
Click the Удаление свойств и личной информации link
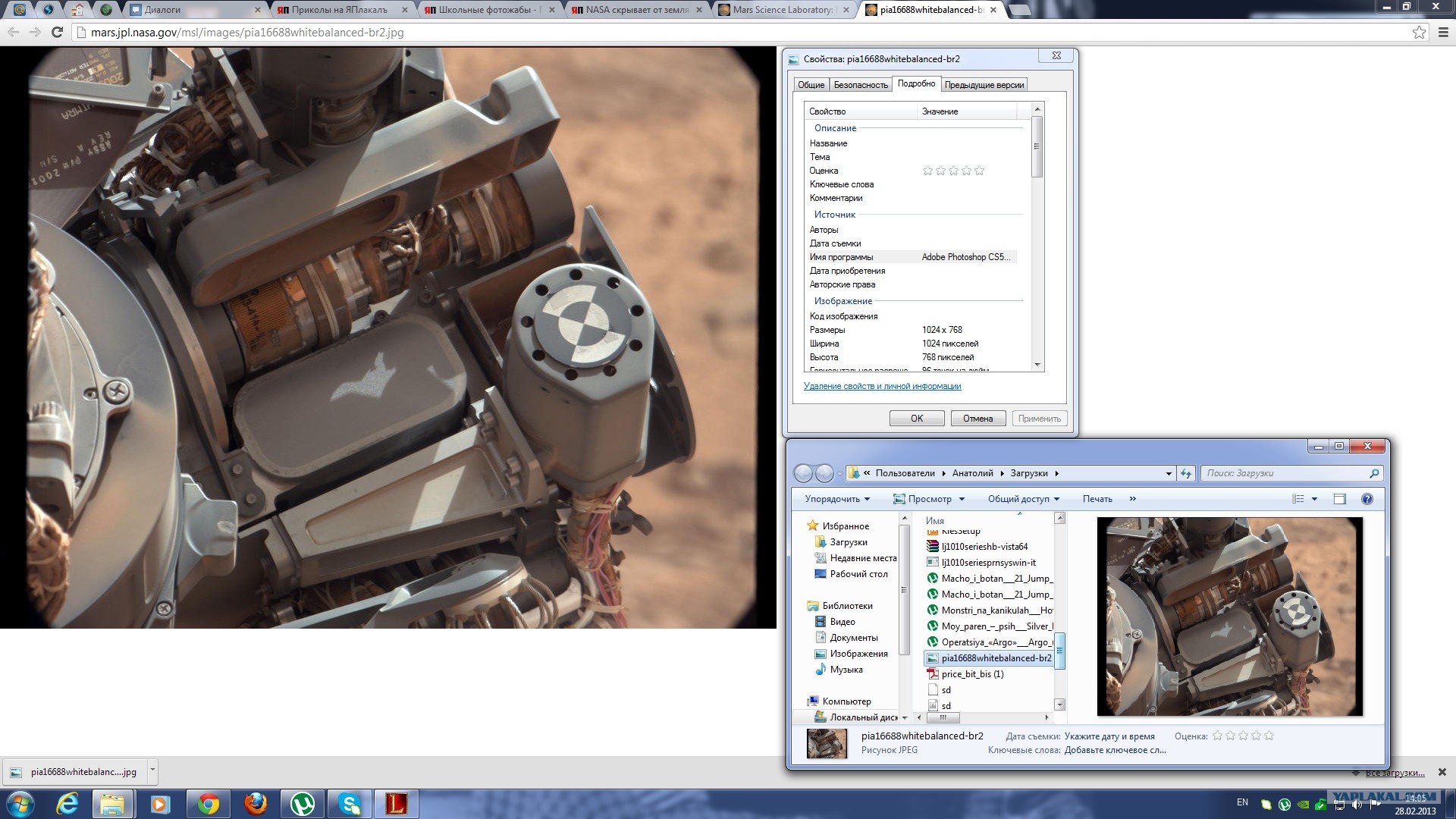[x=882, y=386]
